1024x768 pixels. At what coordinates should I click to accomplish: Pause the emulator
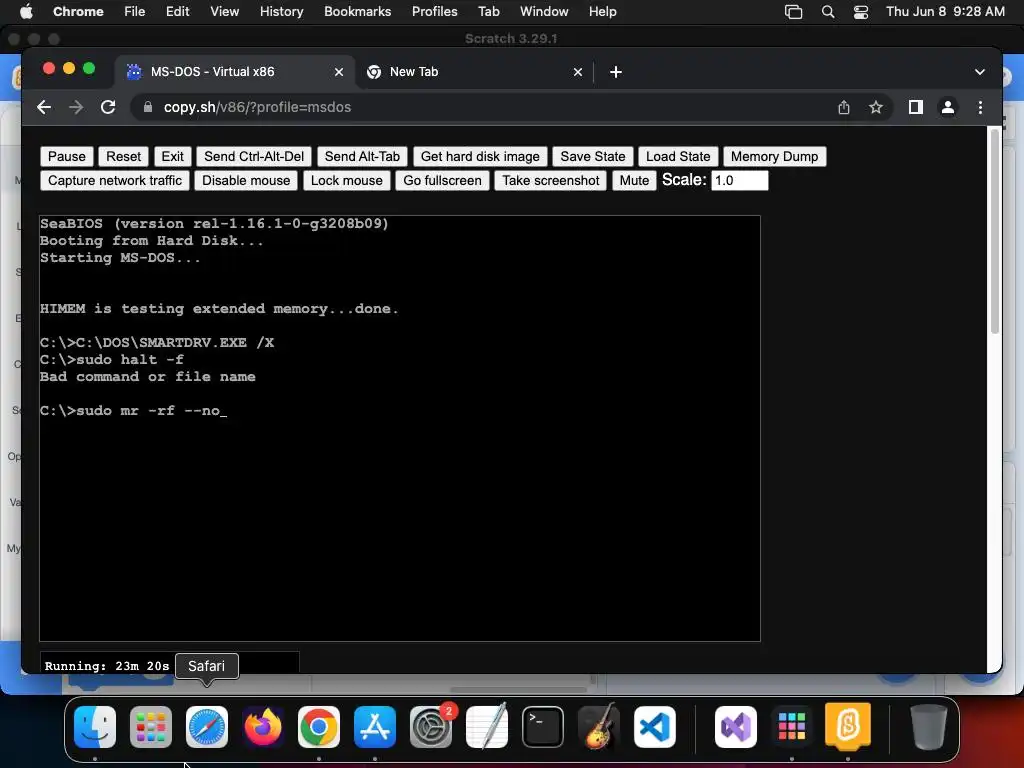tap(67, 156)
